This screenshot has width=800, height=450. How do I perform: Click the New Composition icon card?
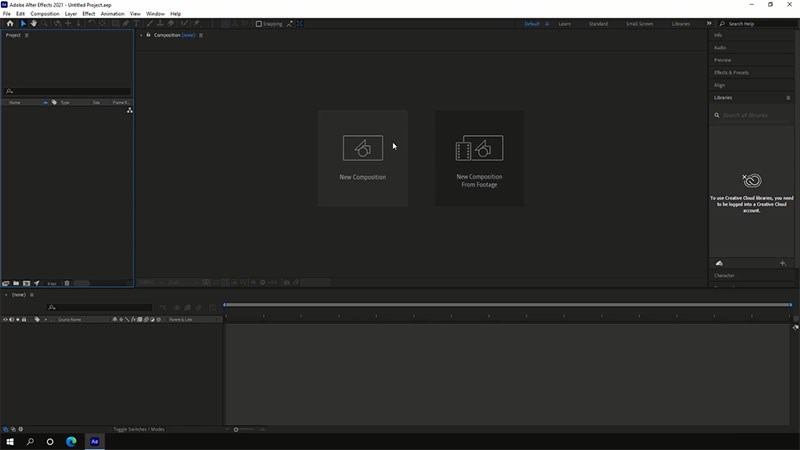click(363, 158)
